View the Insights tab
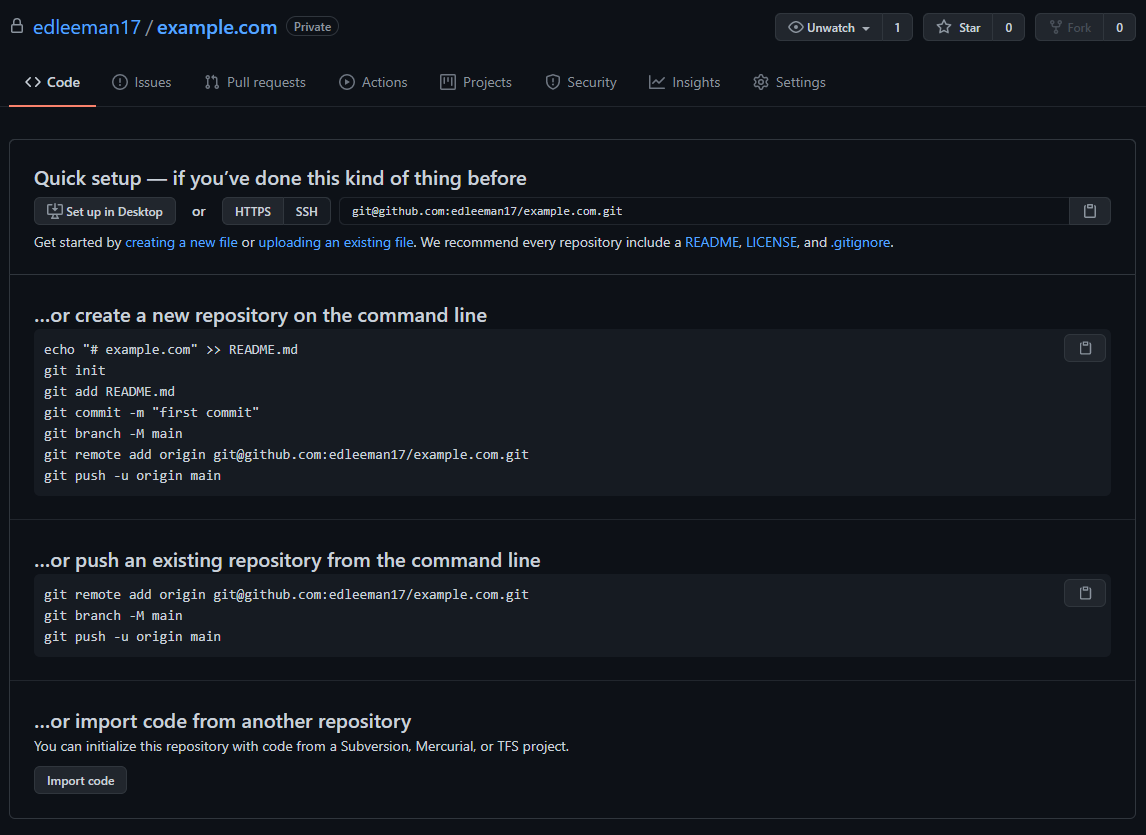This screenshot has height=835, width=1146. coord(685,82)
